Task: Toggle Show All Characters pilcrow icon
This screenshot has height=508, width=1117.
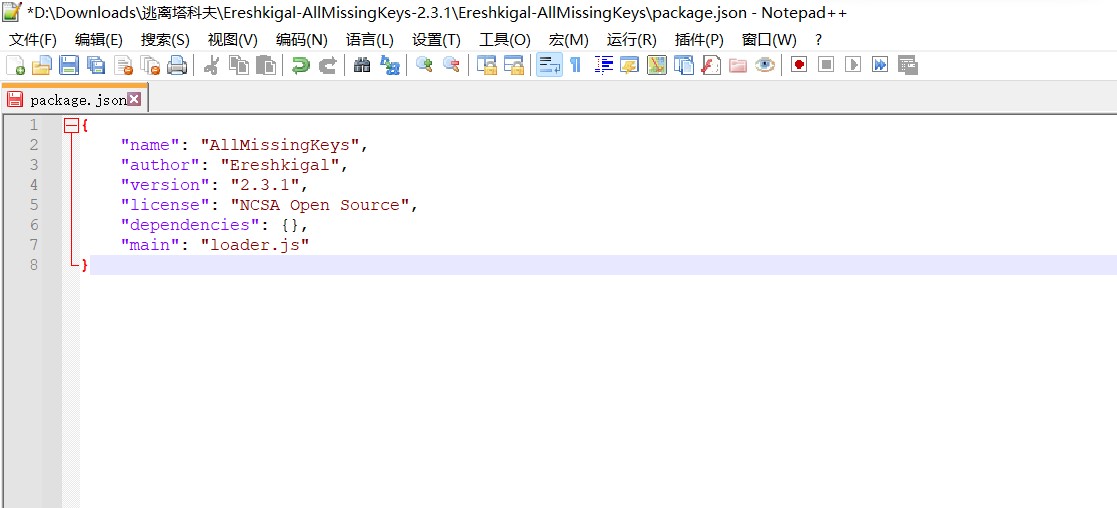Action: point(576,66)
